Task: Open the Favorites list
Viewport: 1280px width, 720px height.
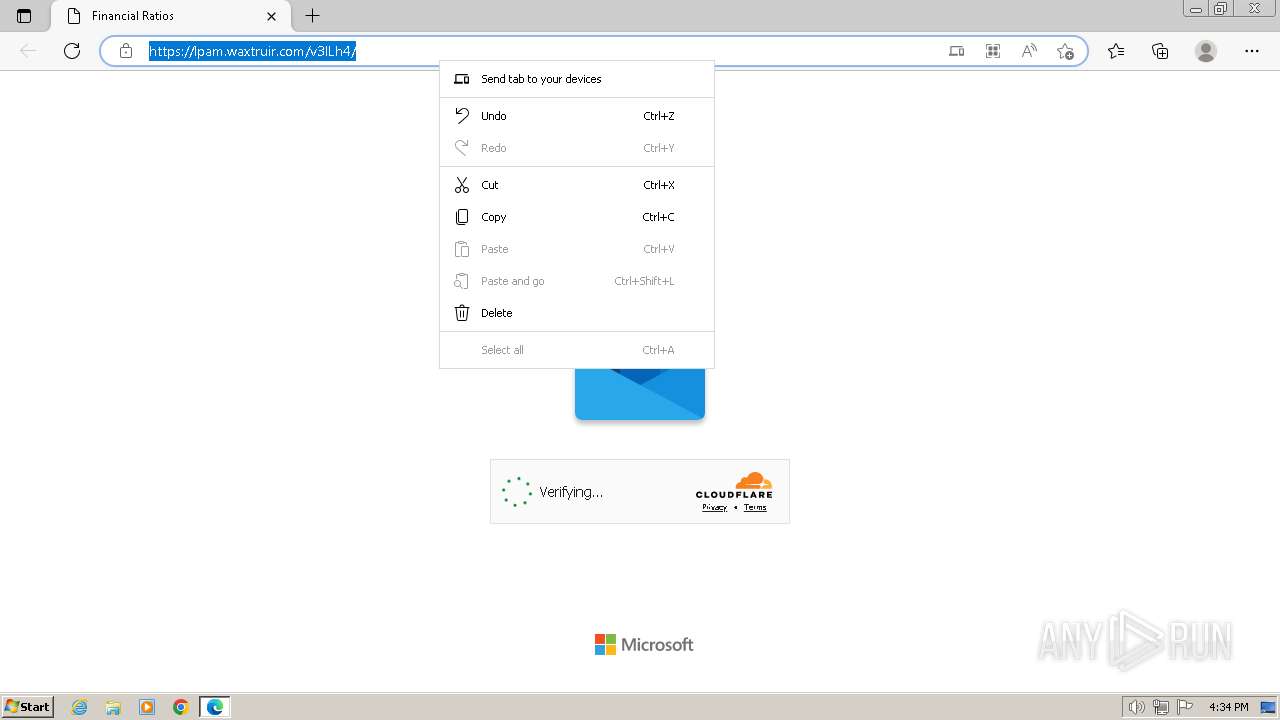Action: pos(1116,51)
